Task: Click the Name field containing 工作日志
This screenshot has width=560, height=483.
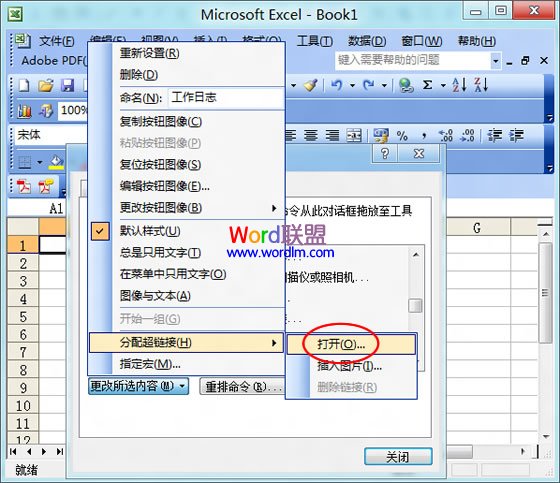Action: 226,98
